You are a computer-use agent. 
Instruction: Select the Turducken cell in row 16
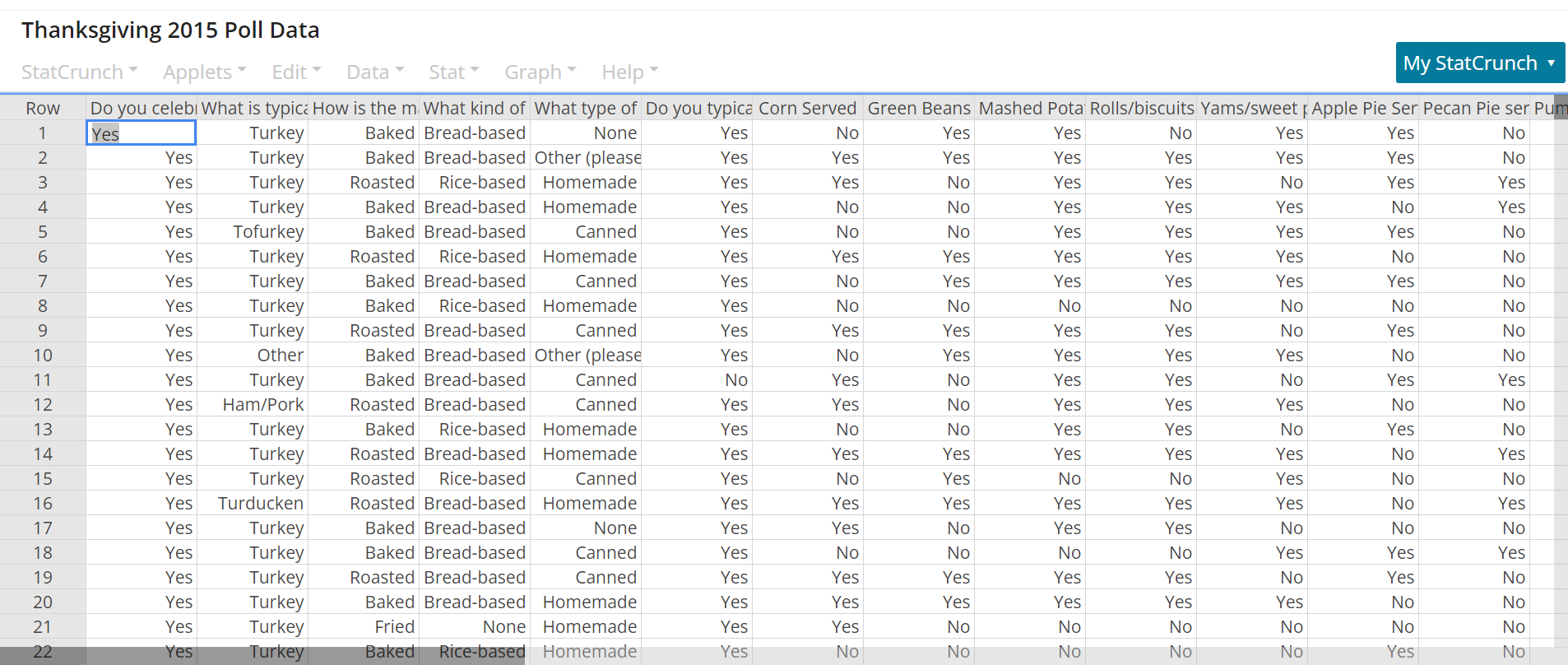260,503
